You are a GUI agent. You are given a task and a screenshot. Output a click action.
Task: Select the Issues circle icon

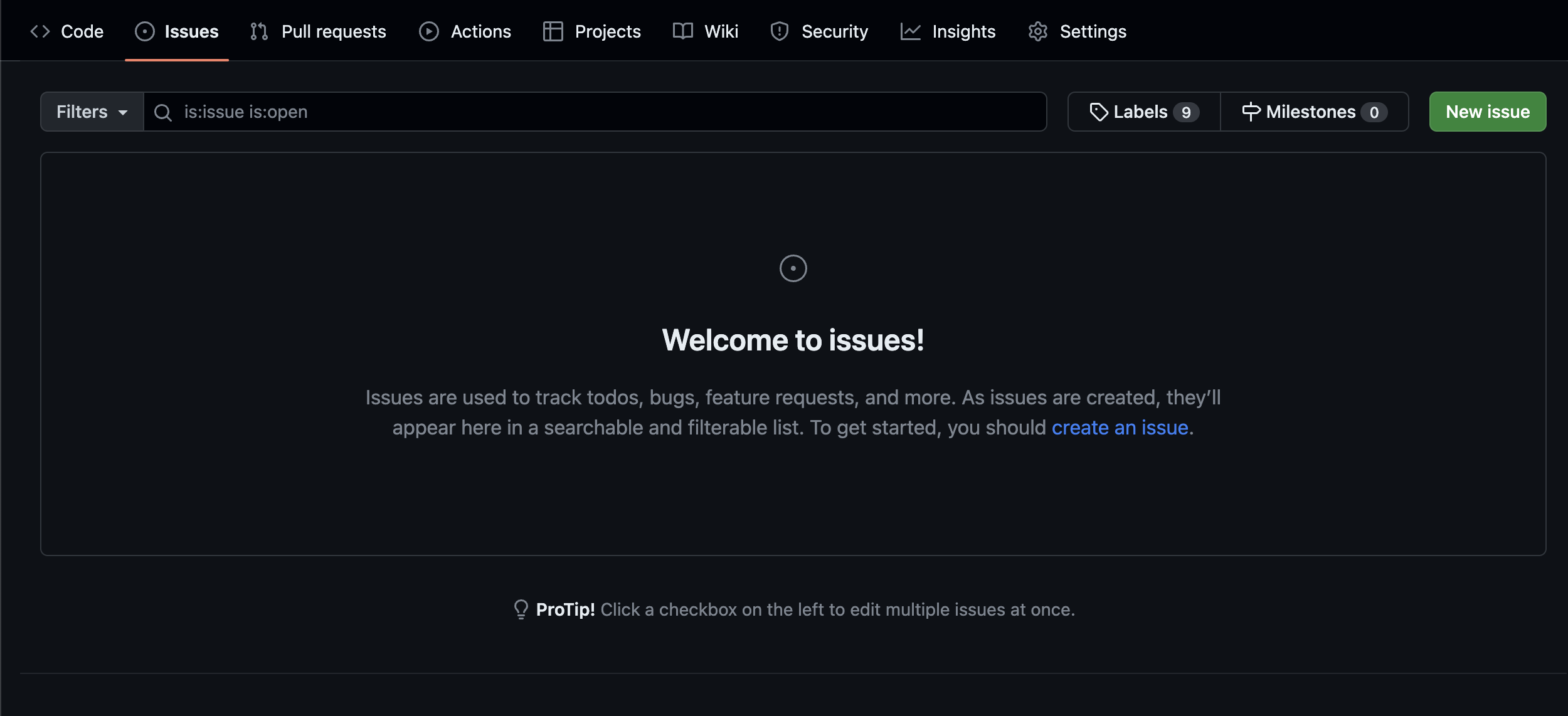[x=144, y=31]
